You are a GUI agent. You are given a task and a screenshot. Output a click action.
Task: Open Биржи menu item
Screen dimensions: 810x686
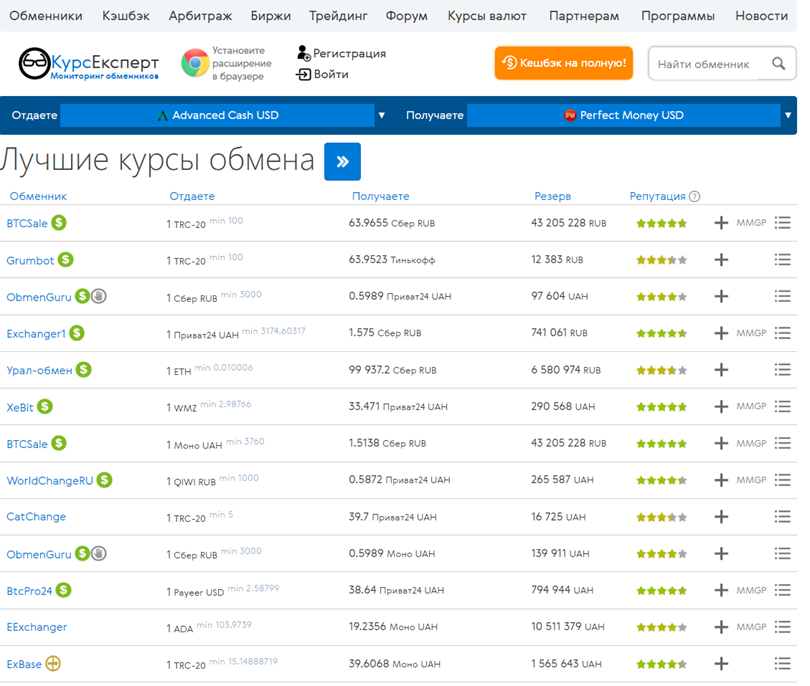click(x=271, y=16)
